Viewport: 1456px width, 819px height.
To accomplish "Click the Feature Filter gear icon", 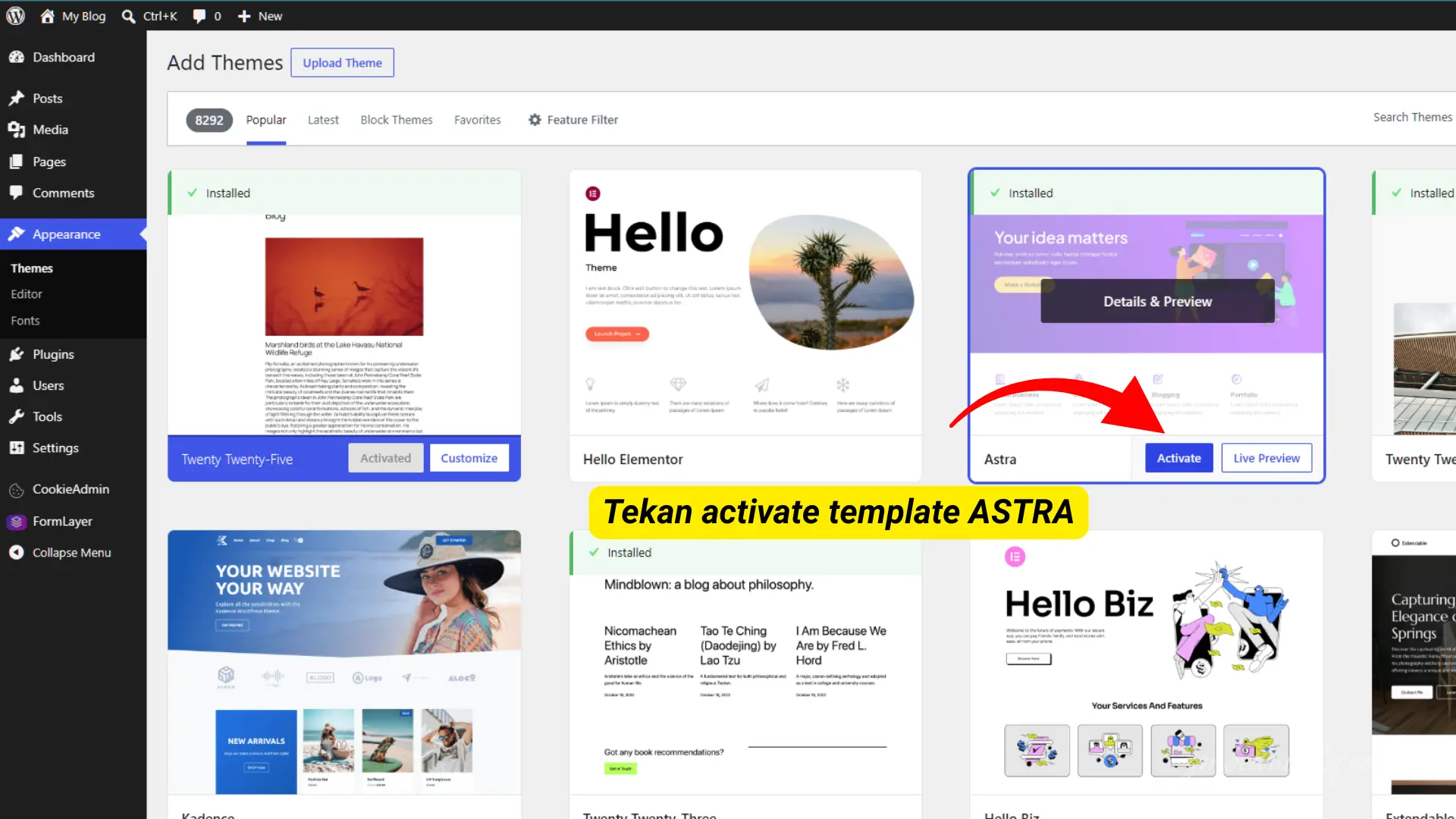I will click(x=535, y=120).
